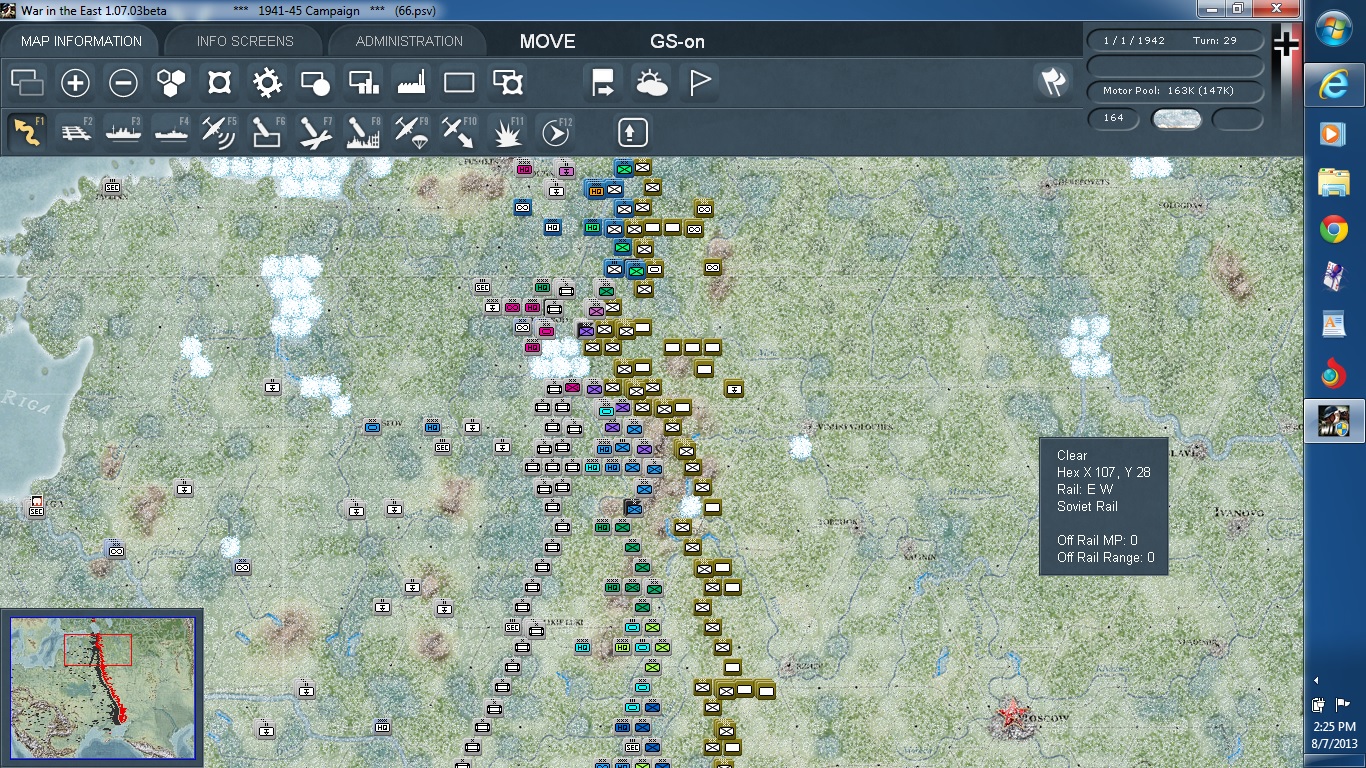Click the Motor Pool 163K readout

(1175, 91)
